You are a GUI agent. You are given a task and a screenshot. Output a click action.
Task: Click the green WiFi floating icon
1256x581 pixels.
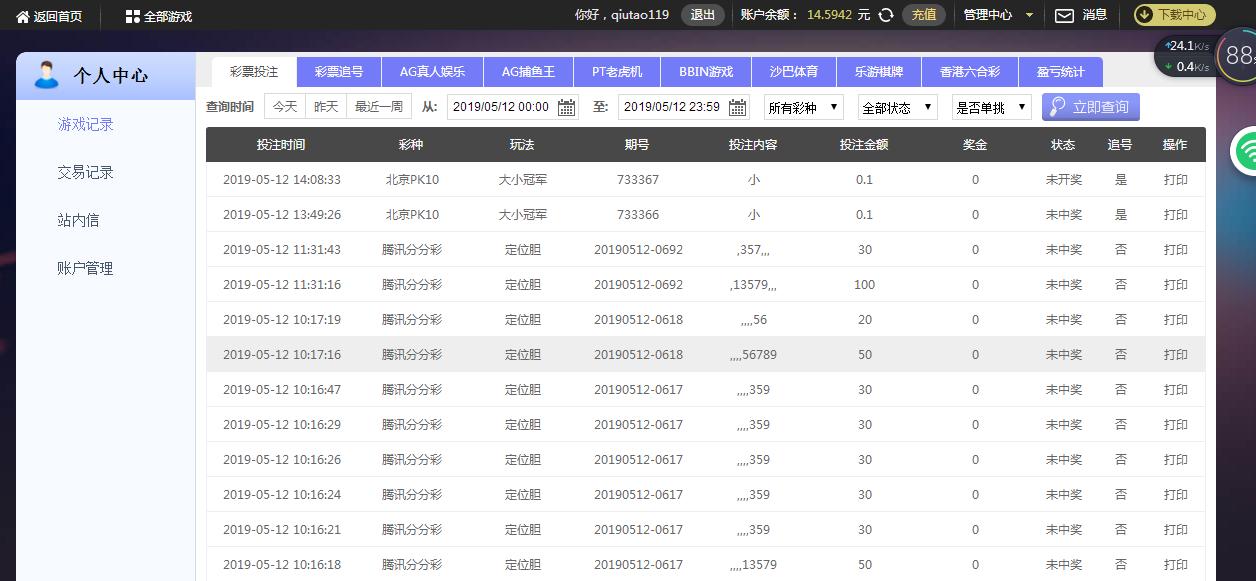click(x=1245, y=151)
